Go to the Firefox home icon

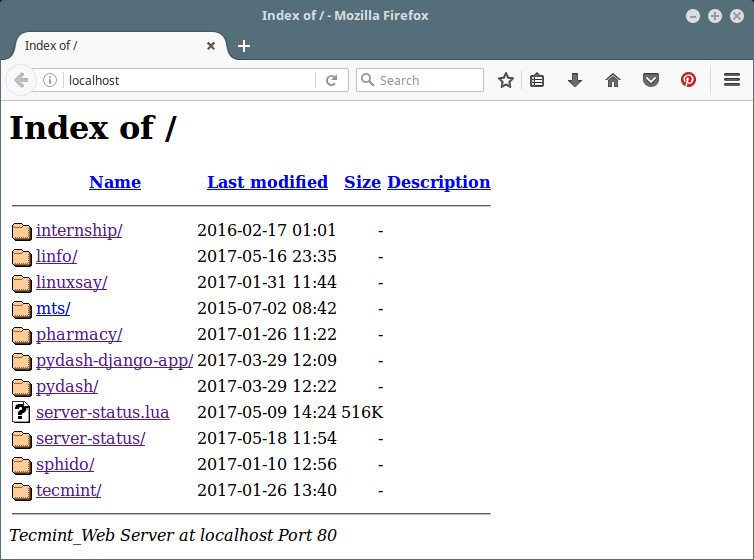pos(613,80)
